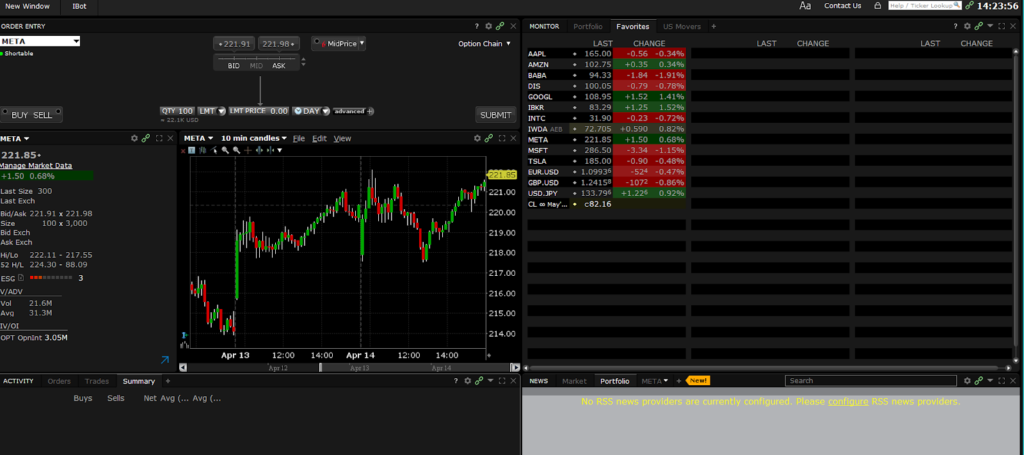This screenshot has width=1024, height=455.
Task: Select BID on price wand
Action: tap(234, 66)
